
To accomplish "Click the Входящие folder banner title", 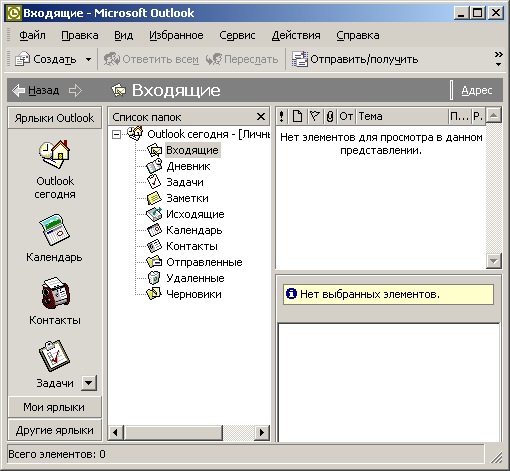I will pyautogui.click(x=176, y=90).
